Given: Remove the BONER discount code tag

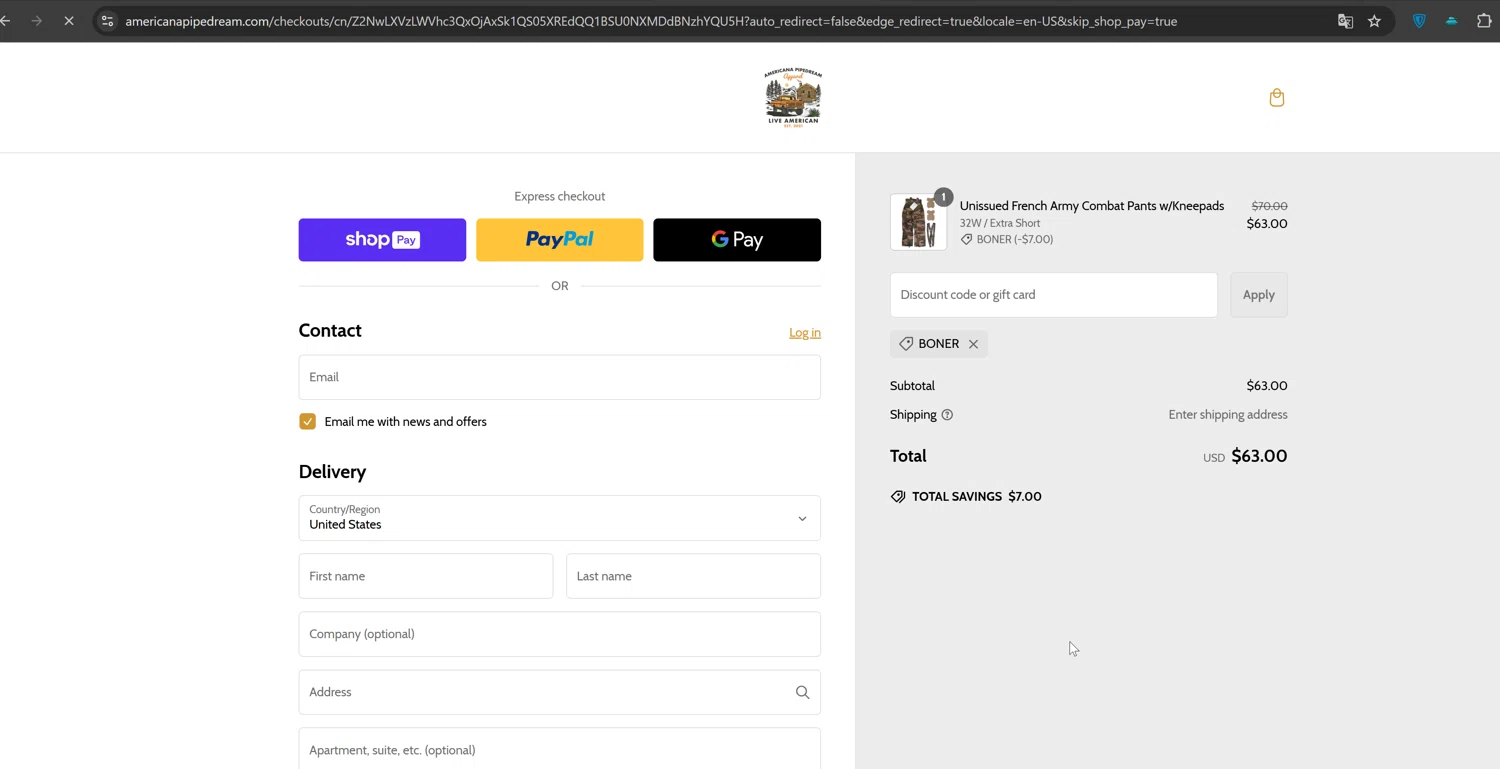Looking at the screenshot, I should tap(973, 344).
